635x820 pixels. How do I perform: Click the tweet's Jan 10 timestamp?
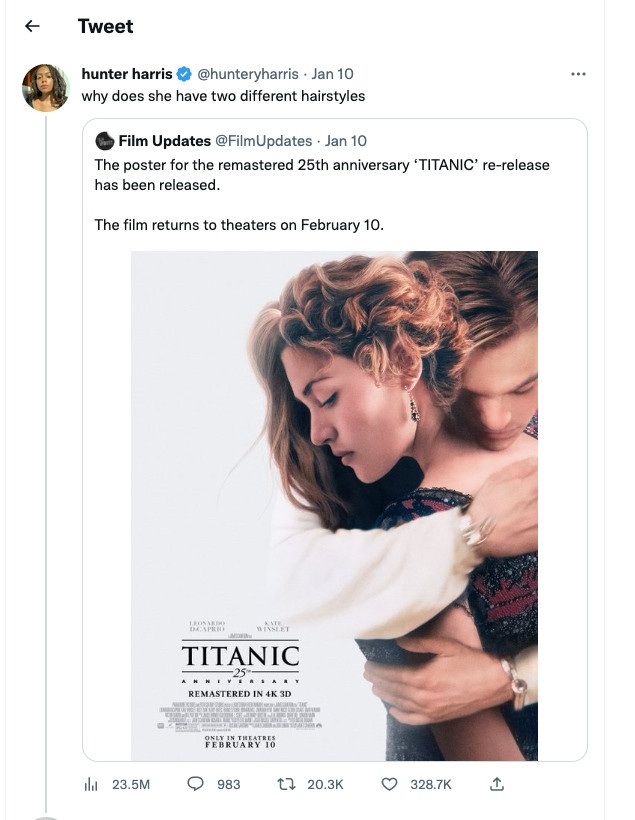click(332, 74)
